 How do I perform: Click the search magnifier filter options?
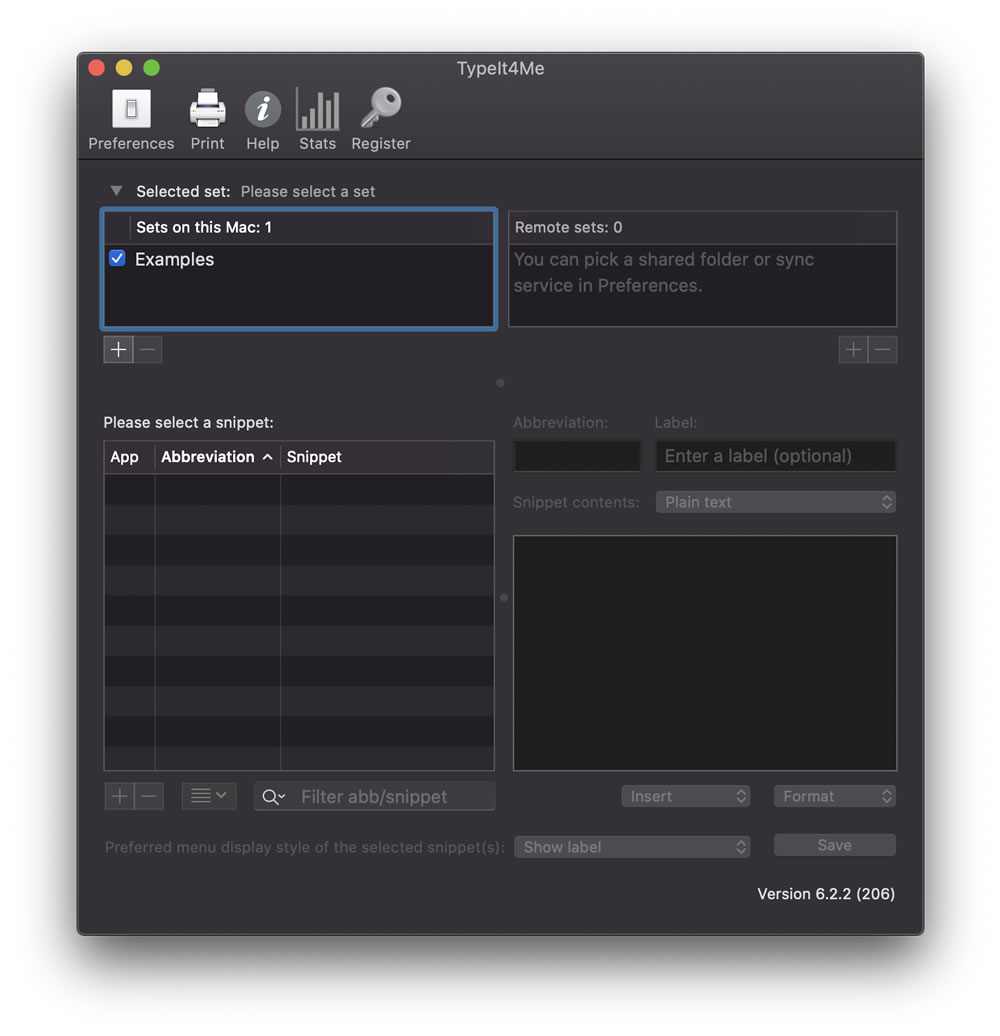click(273, 797)
